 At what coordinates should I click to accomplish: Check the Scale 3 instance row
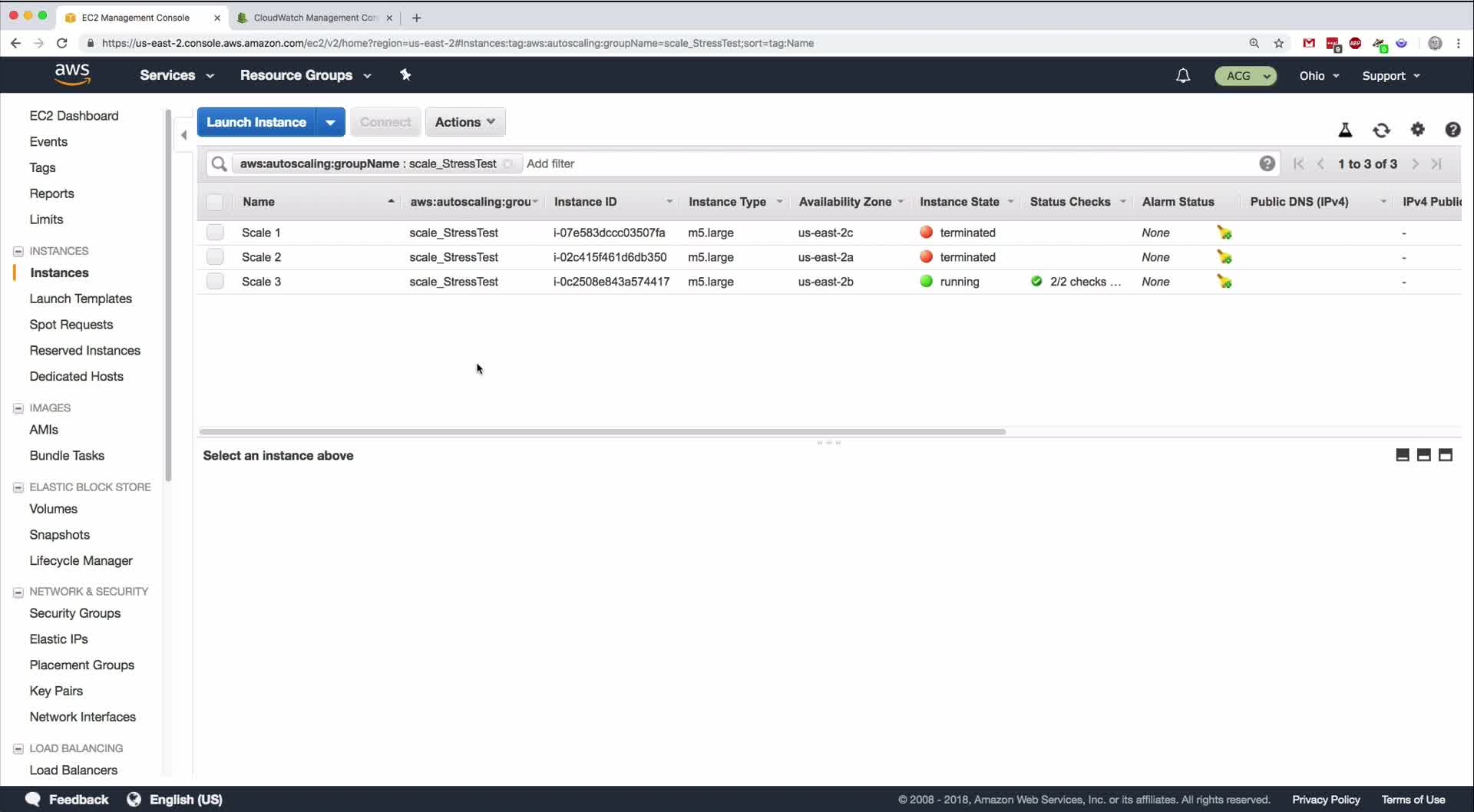coord(215,282)
